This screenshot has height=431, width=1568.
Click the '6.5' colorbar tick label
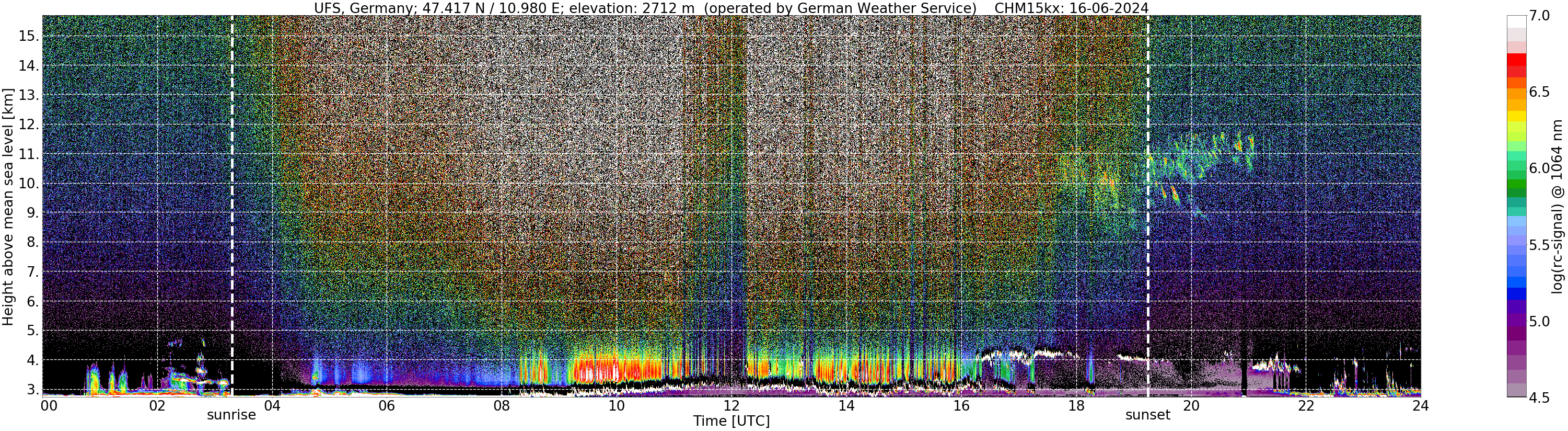coord(1539,92)
